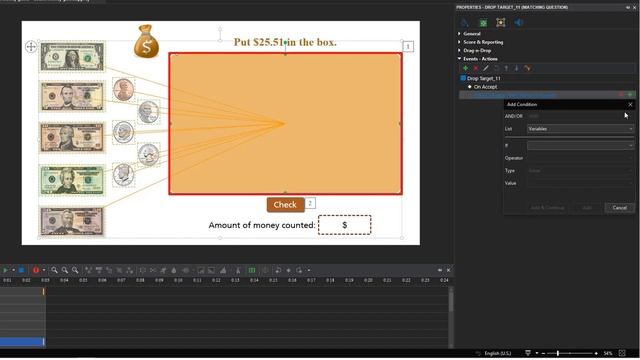The image size is (640, 360).
Task: Edit selected action with pencil icon
Action: 486,68
